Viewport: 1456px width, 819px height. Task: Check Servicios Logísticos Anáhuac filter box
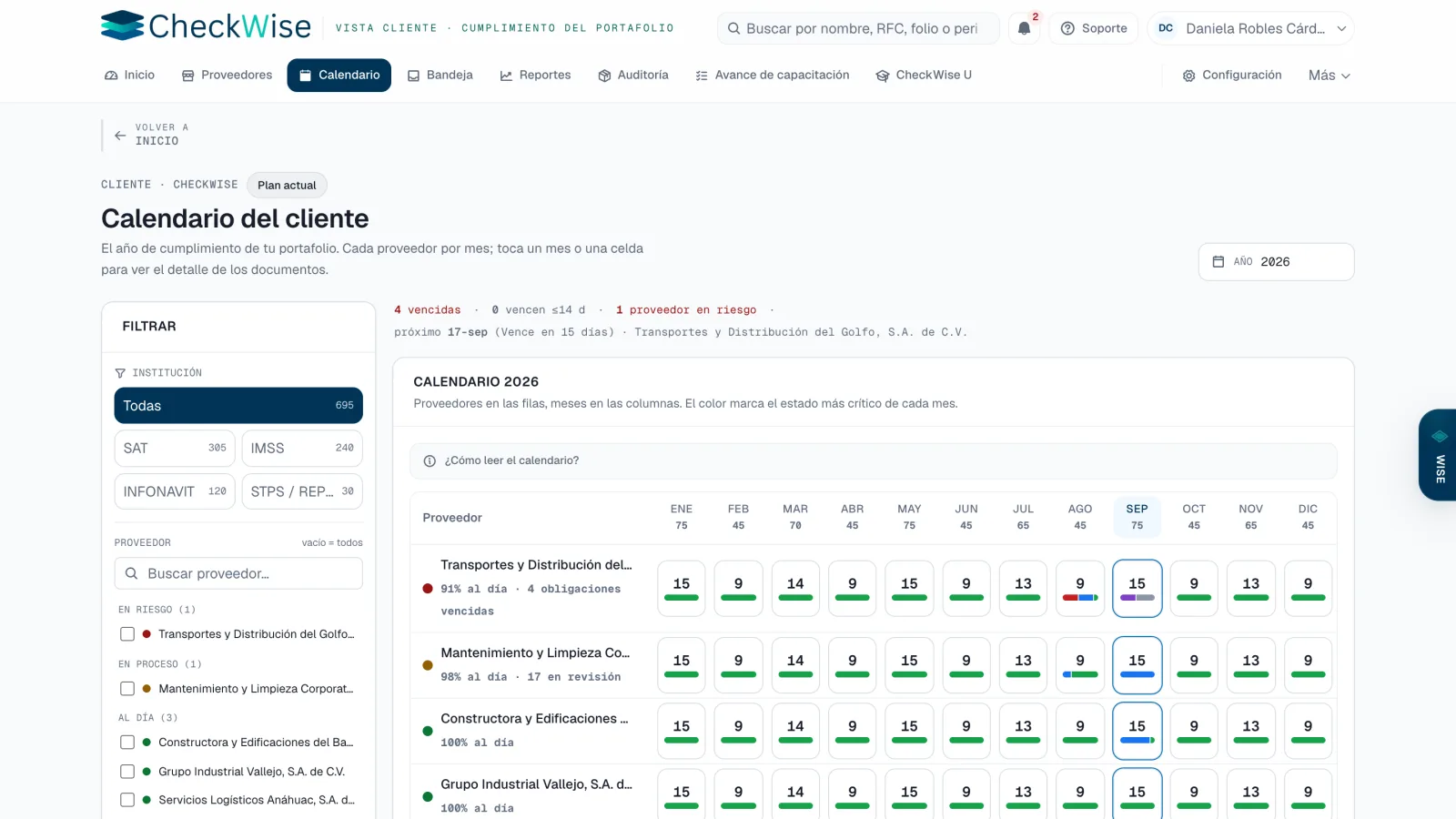pos(127,800)
